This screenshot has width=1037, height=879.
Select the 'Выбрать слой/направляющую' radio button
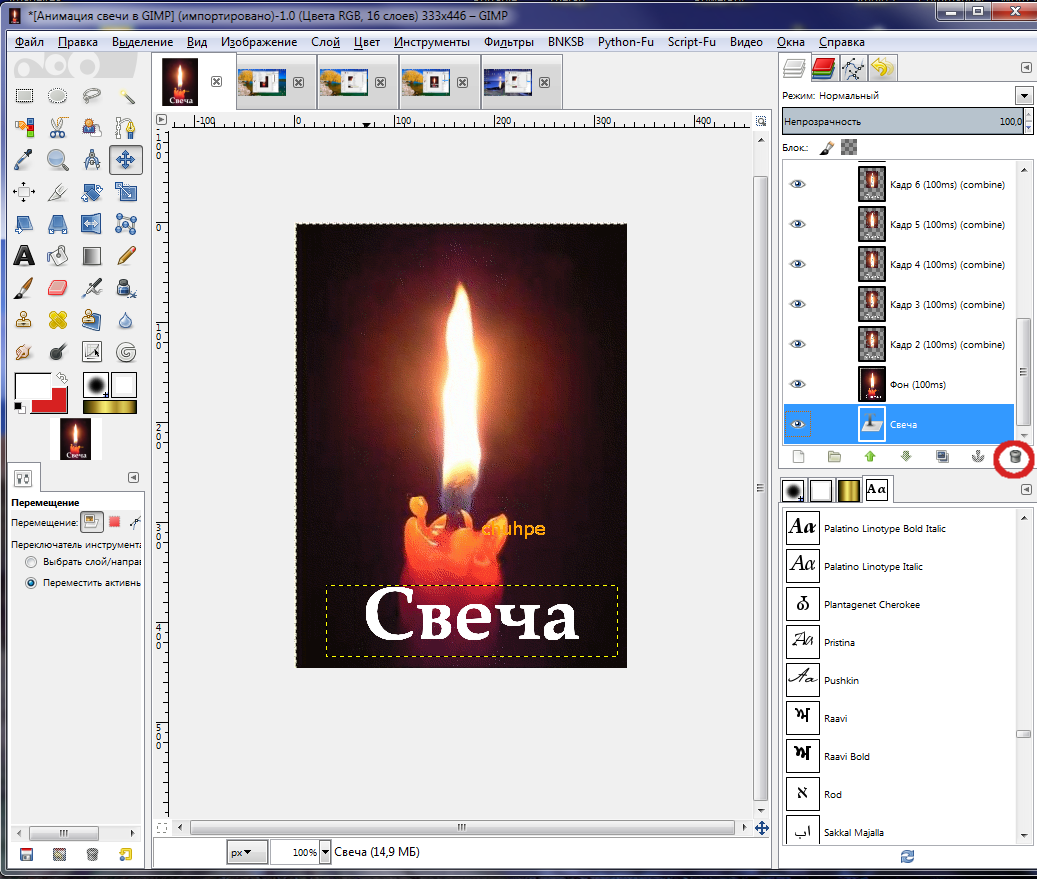pyautogui.click(x=31, y=562)
